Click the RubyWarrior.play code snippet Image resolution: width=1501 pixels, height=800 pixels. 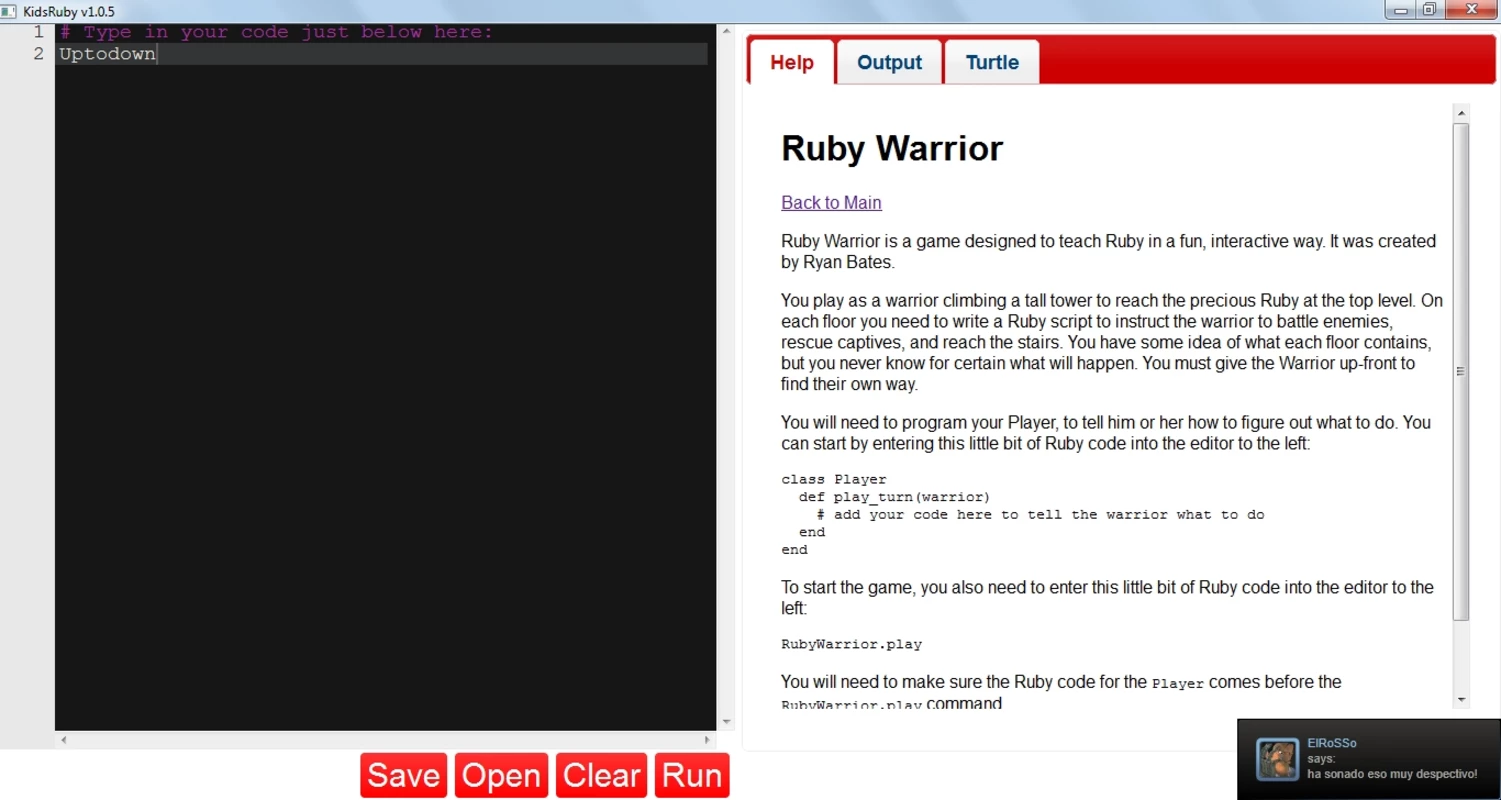pyautogui.click(x=851, y=644)
